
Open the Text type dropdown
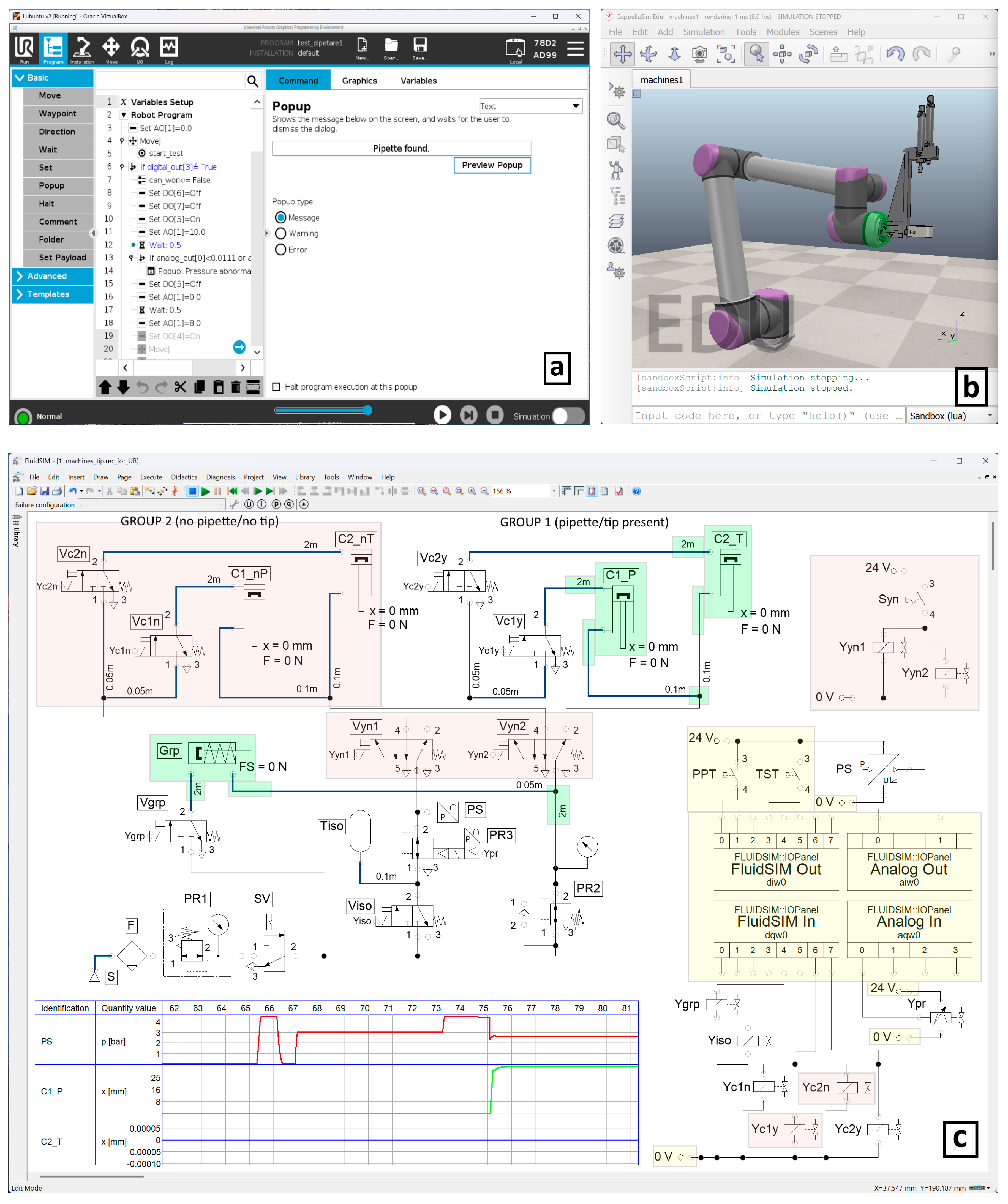(x=531, y=106)
